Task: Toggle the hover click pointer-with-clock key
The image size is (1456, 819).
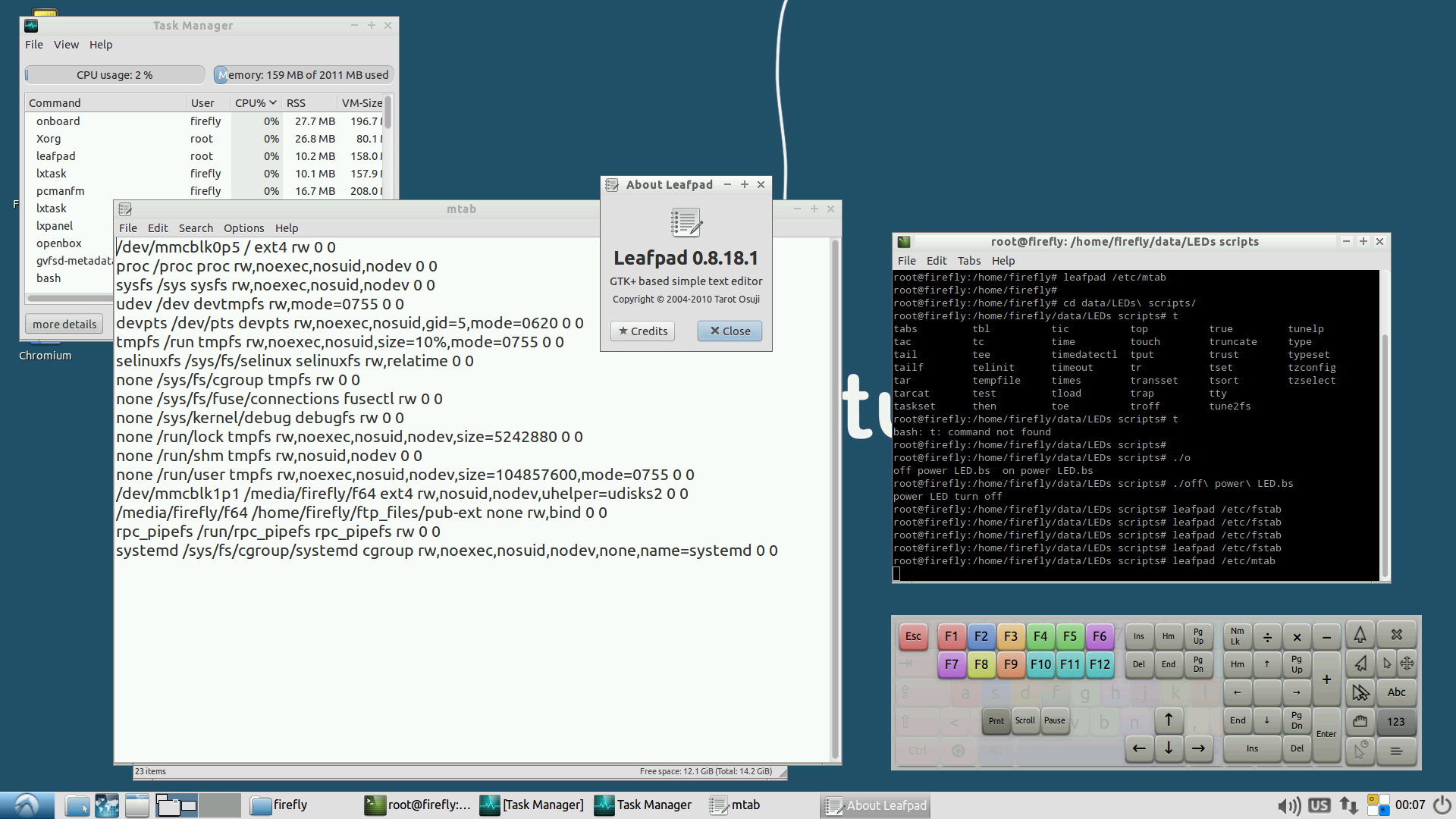Action: 1360,751
